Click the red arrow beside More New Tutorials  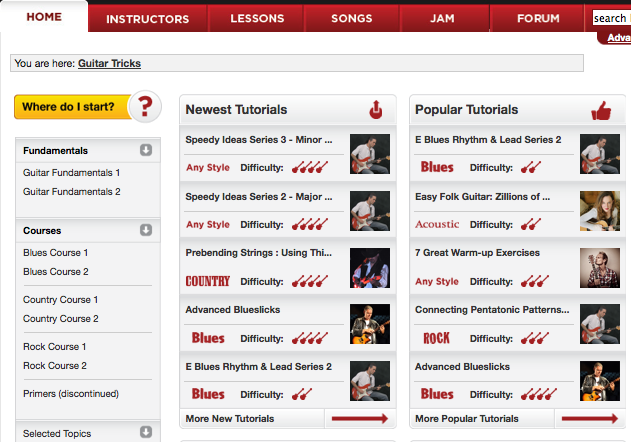359,419
